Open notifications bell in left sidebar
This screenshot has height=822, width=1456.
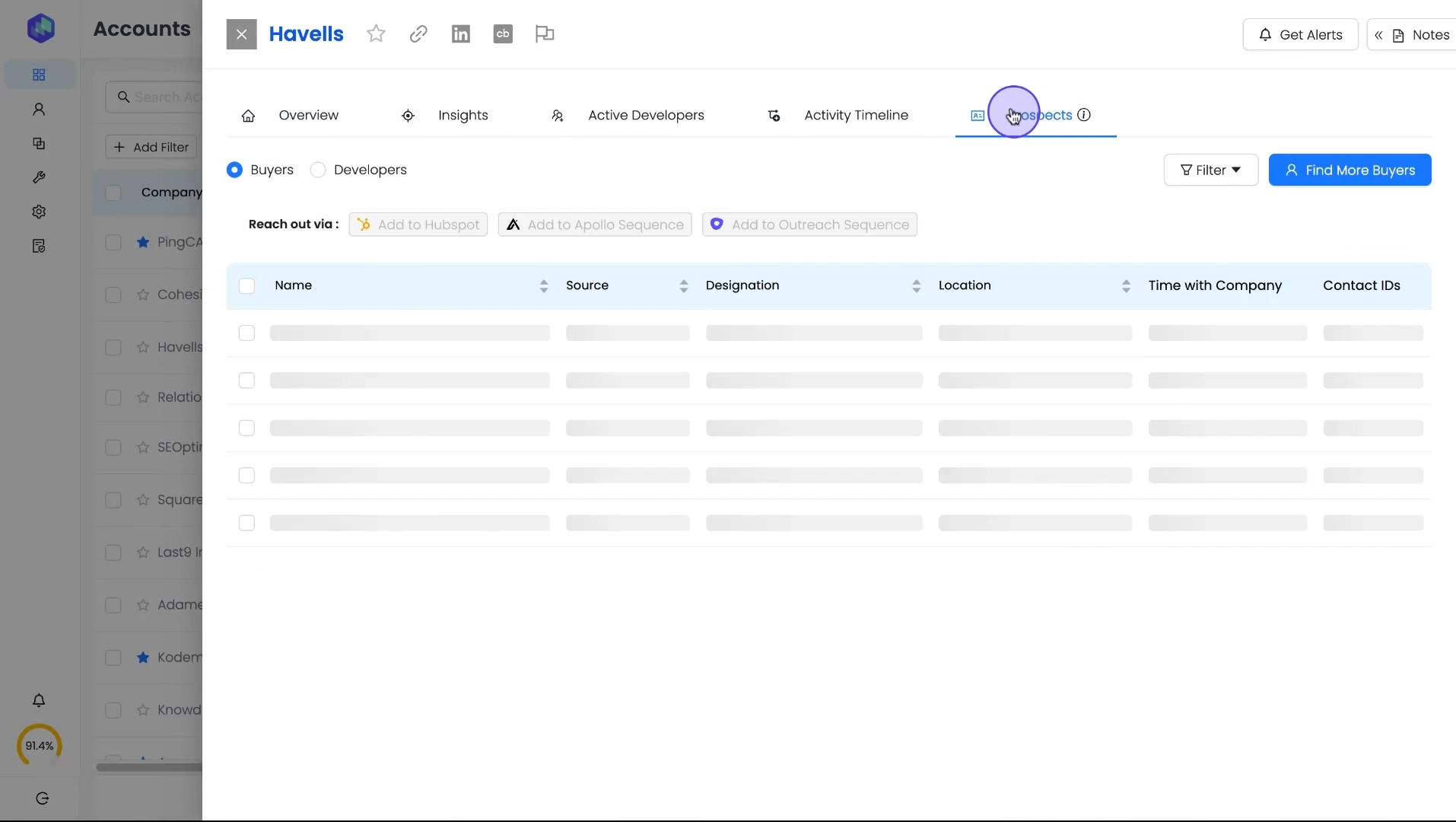tap(39, 700)
